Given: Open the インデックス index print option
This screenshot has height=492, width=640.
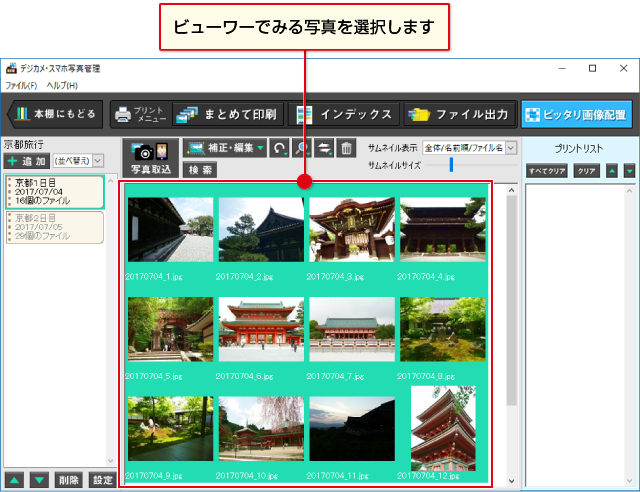Looking at the screenshot, I should pos(344,114).
